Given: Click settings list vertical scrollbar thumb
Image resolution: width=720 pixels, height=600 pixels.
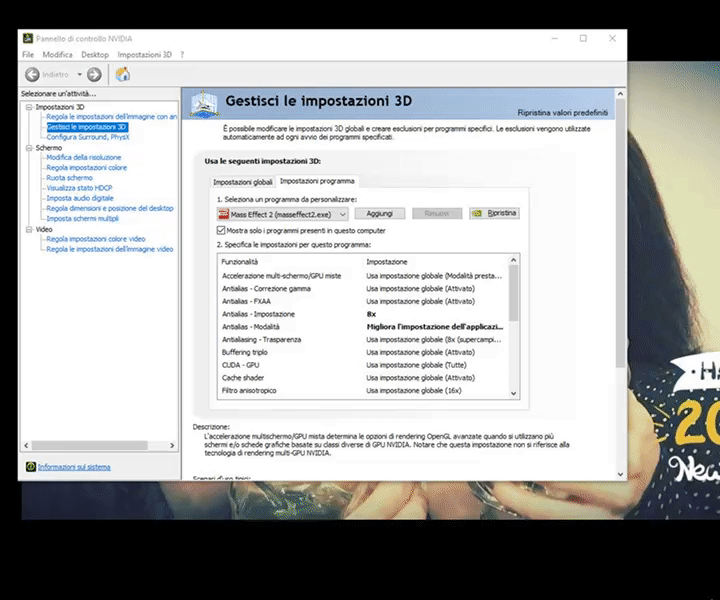Looking at the screenshot, I should coord(513,293).
